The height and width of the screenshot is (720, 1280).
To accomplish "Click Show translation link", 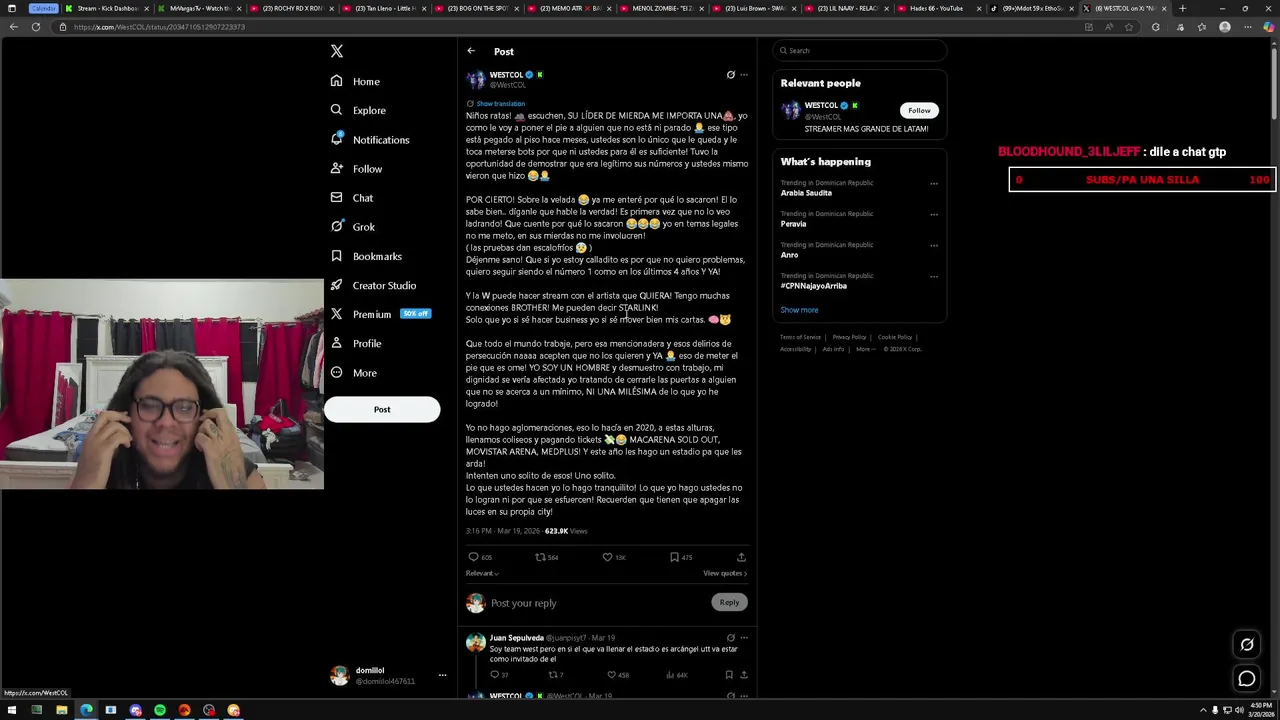I will click(x=500, y=104).
